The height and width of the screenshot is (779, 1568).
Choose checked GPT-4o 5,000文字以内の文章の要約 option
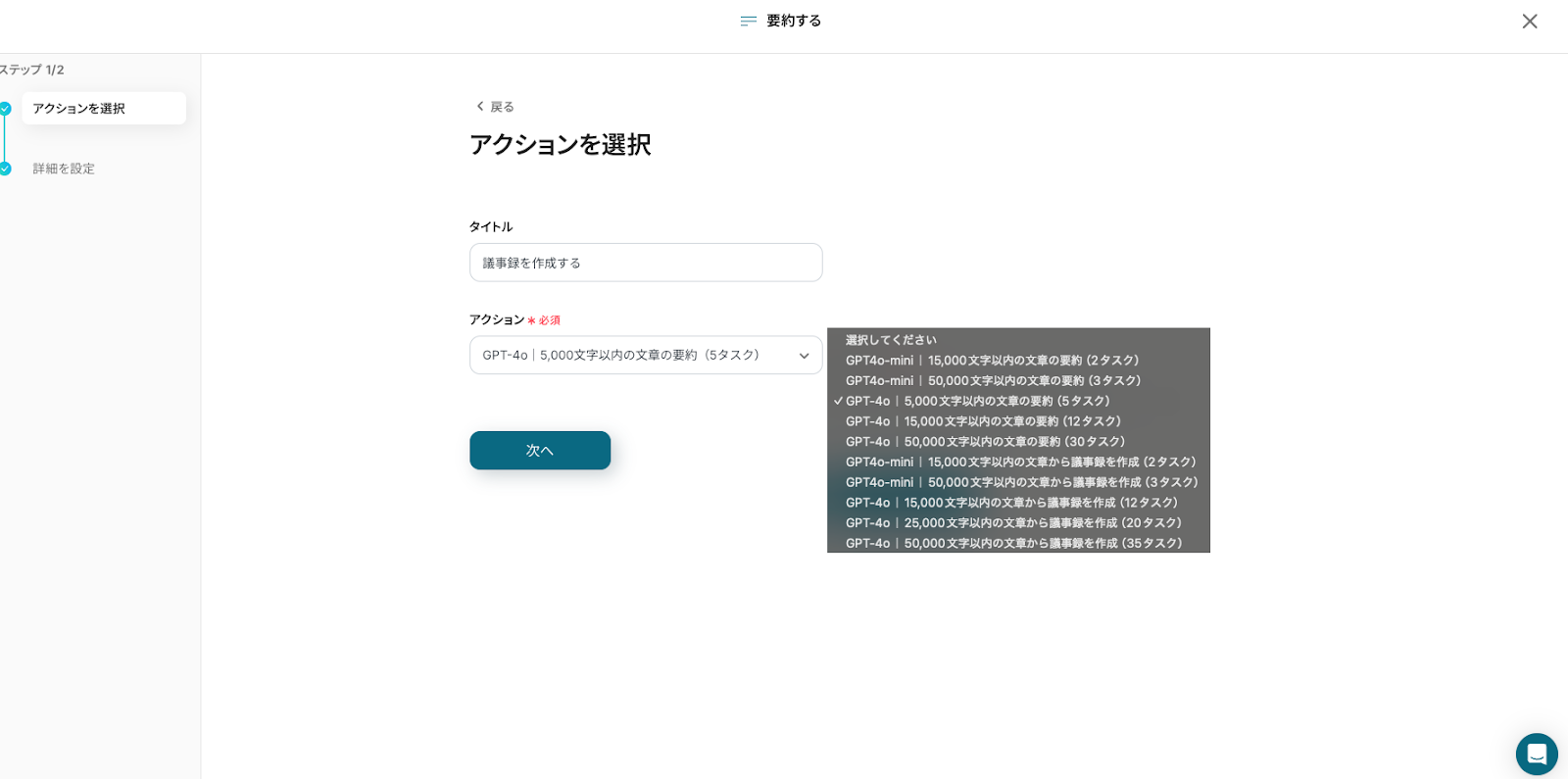pyautogui.click(x=977, y=402)
